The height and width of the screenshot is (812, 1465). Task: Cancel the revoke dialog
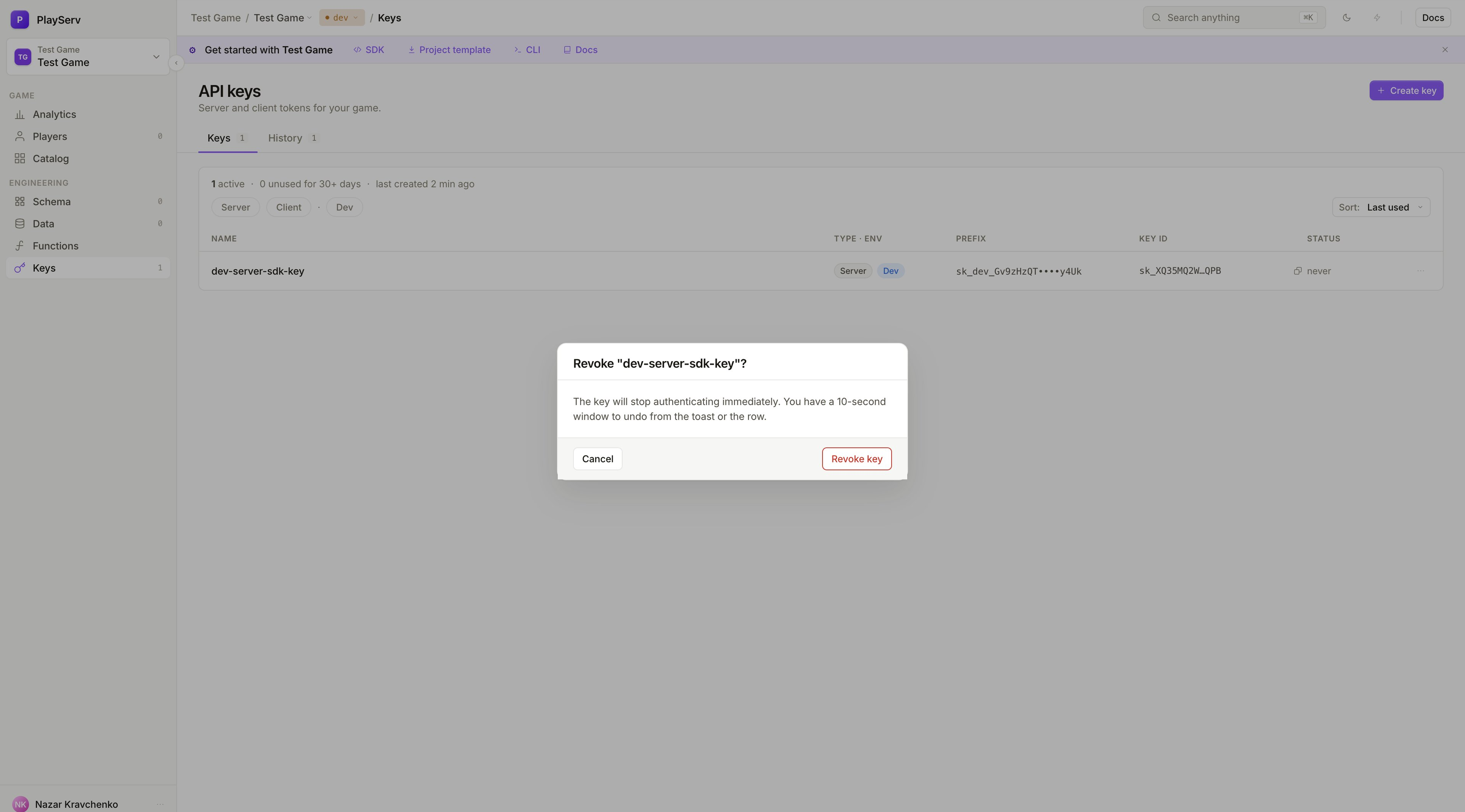click(597, 459)
